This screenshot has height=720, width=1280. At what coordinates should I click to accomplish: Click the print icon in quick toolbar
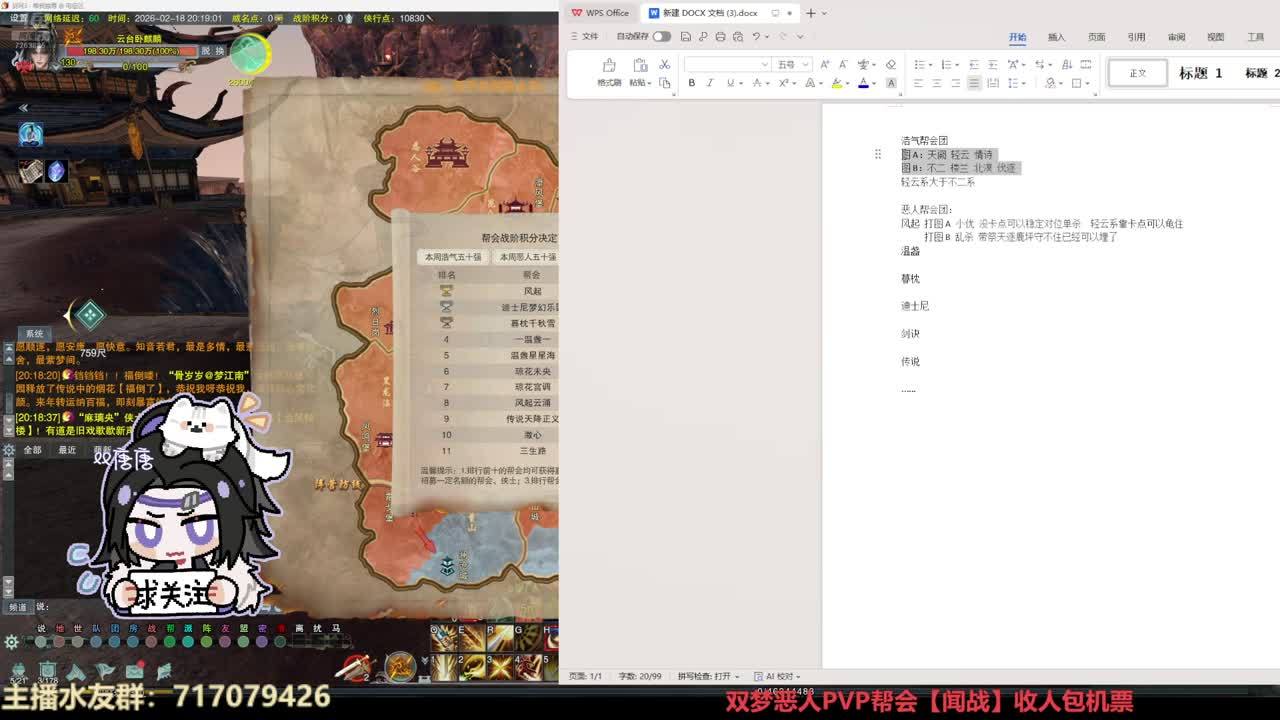[x=720, y=37]
